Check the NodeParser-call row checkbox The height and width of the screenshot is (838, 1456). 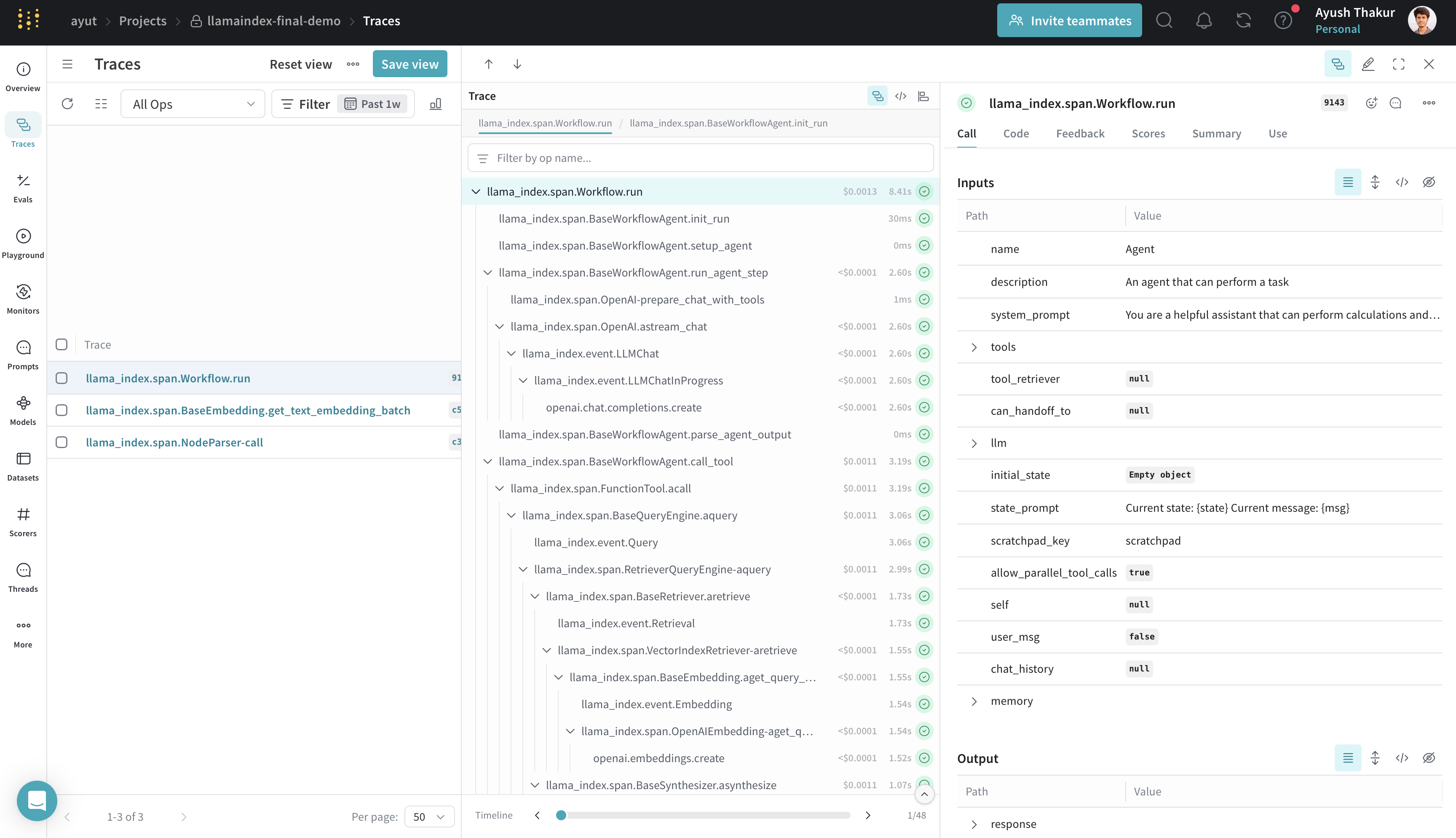click(62, 442)
